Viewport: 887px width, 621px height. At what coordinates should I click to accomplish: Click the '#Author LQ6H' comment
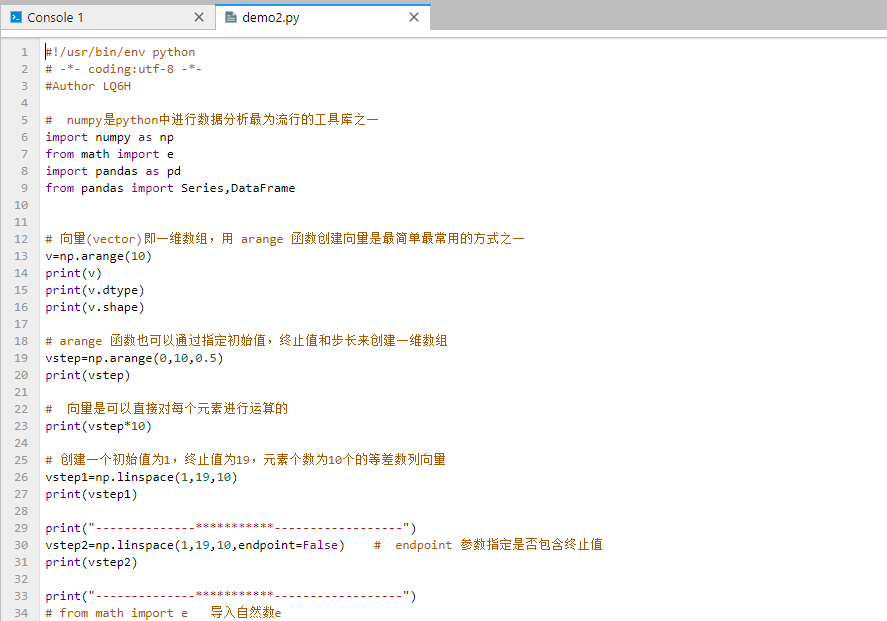pos(88,86)
